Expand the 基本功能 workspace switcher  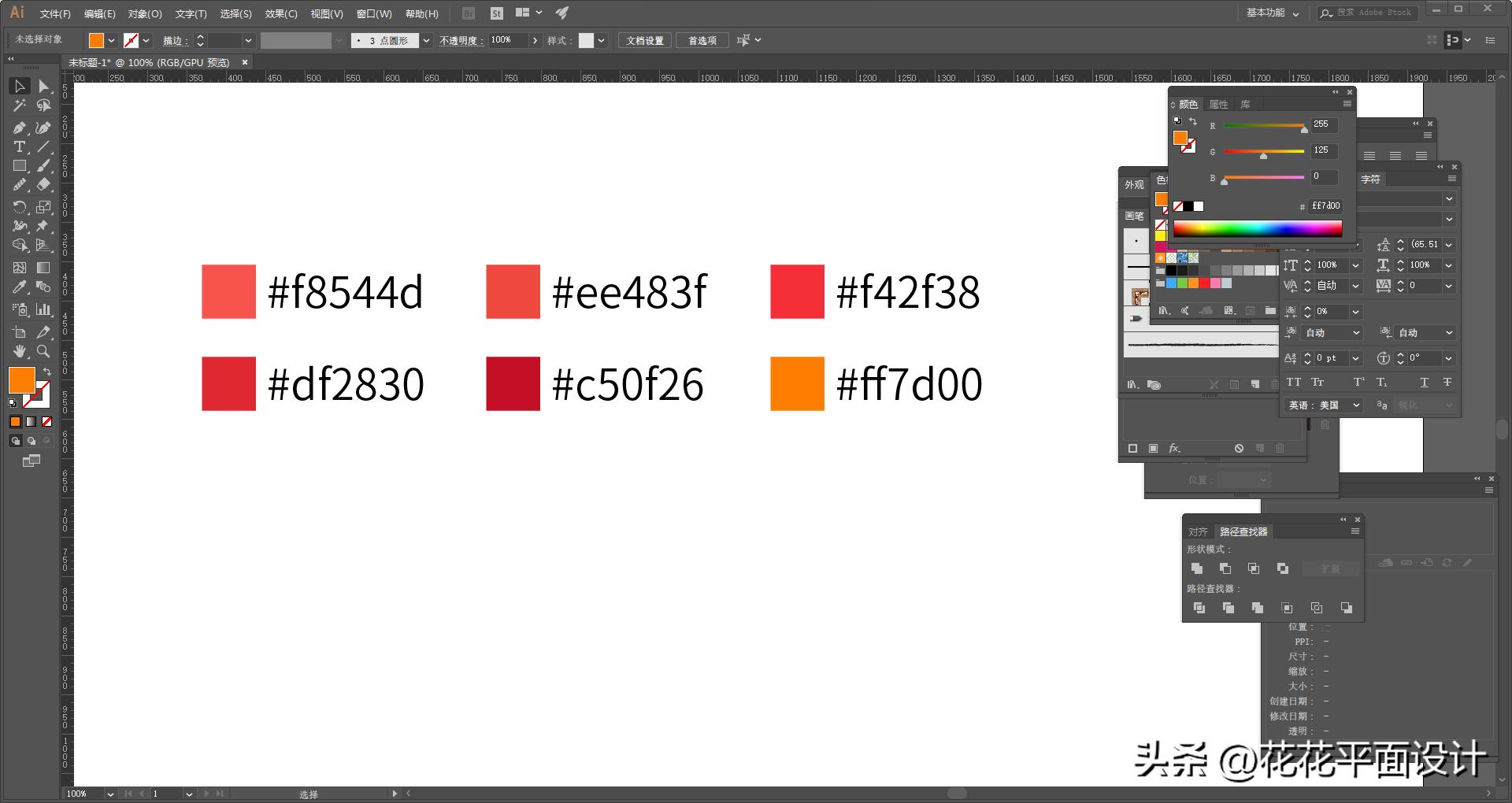pos(1273,13)
